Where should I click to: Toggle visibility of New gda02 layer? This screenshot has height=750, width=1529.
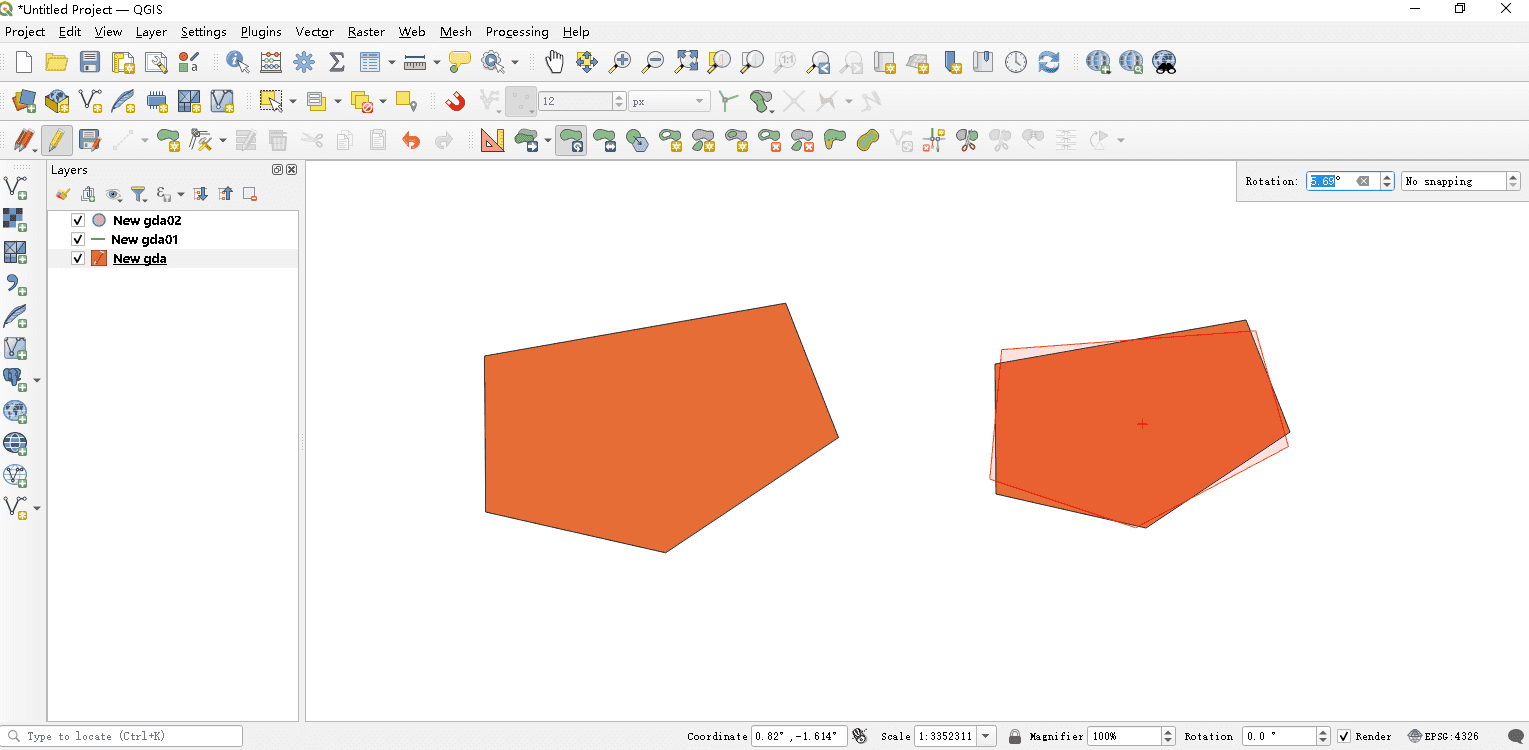[x=78, y=220]
